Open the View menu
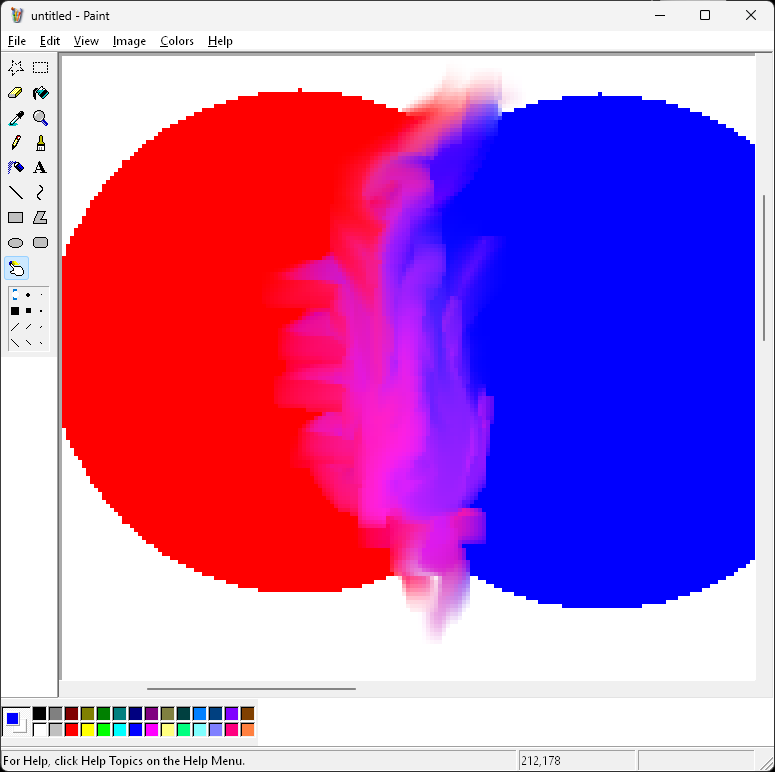775x772 pixels. tap(86, 41)
